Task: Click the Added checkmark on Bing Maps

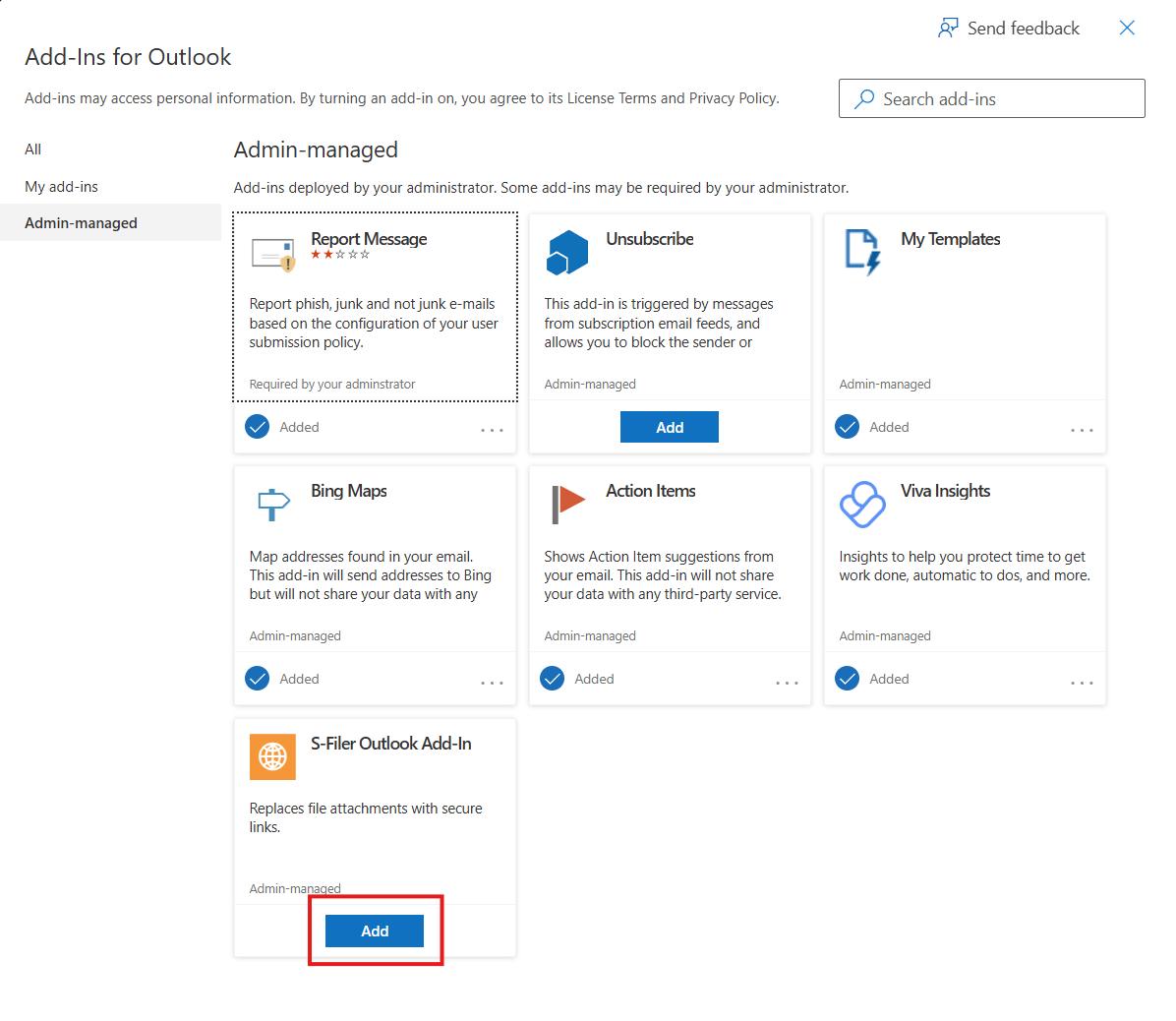Action: pos(258,679)
